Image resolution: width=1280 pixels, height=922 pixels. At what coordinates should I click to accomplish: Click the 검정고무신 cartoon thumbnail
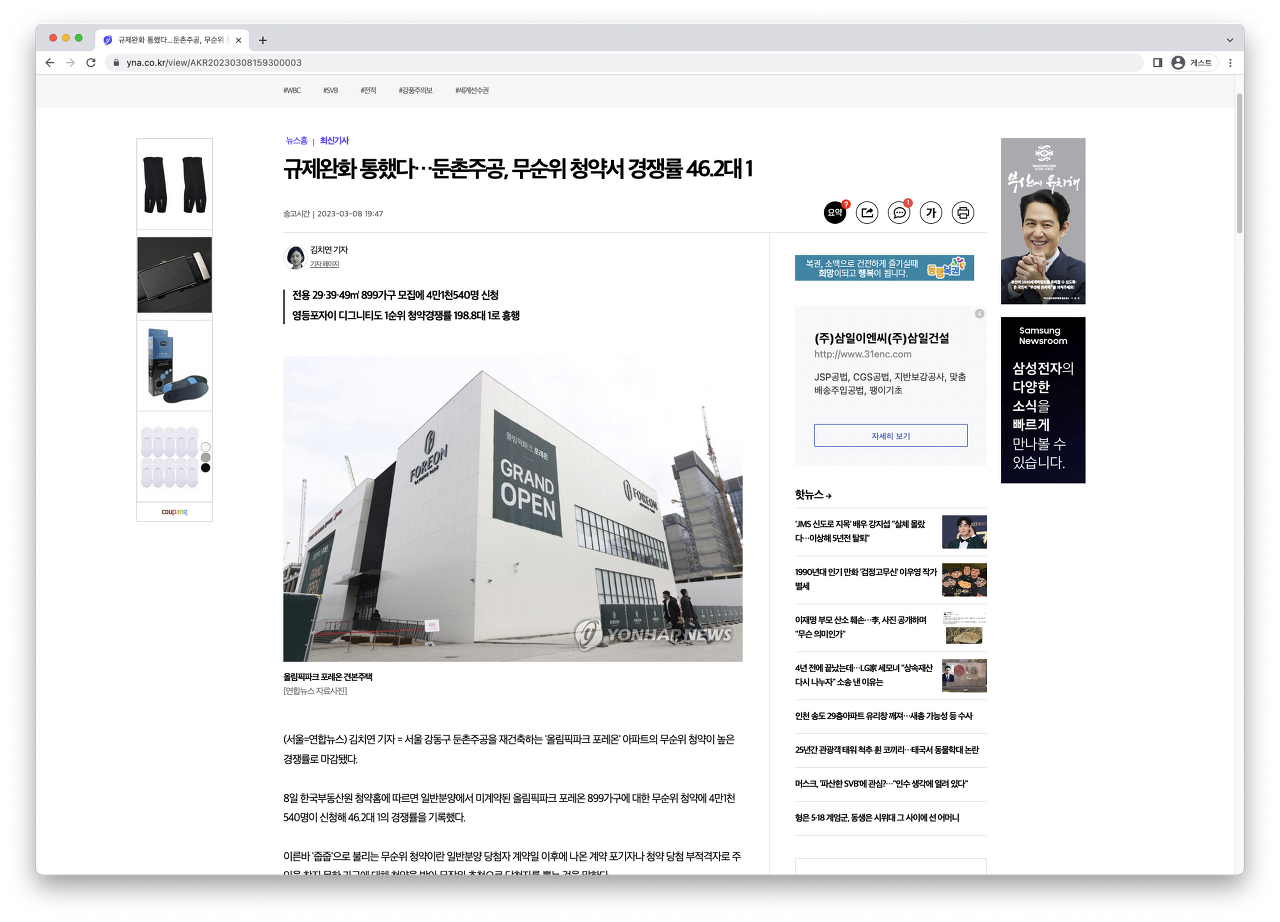click(964, 580)
